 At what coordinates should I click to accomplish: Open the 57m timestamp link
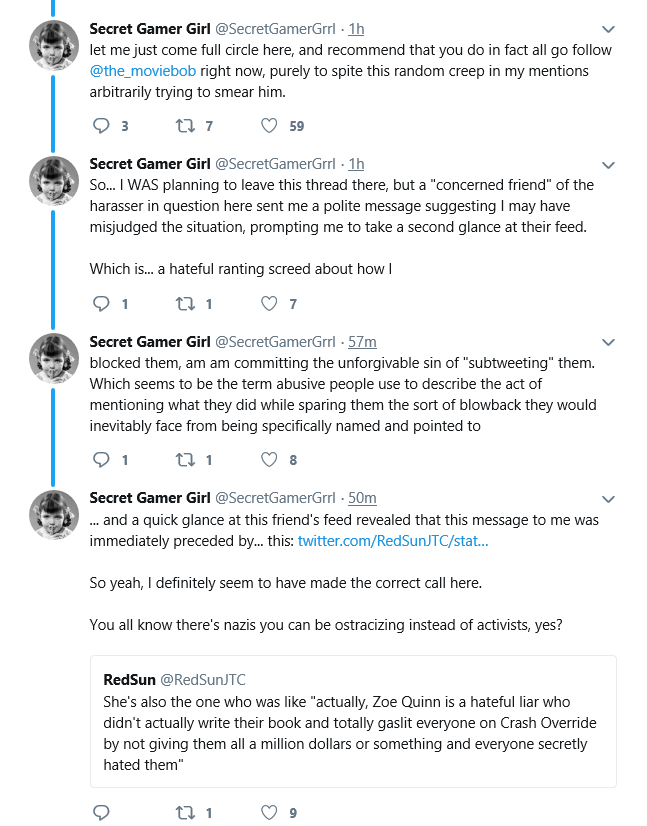pyautogui.click(x=362, y=342)
